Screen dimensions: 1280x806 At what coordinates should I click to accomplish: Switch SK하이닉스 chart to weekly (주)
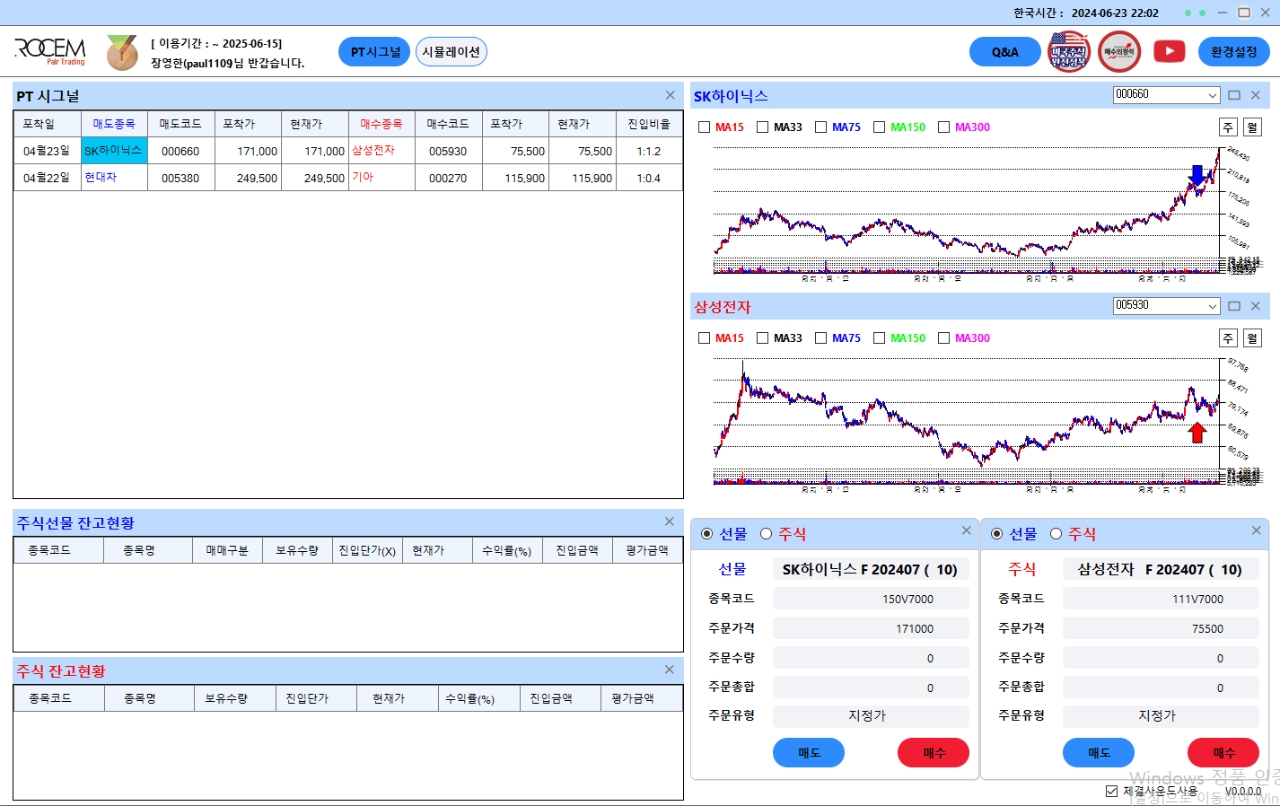(1228, 127)
